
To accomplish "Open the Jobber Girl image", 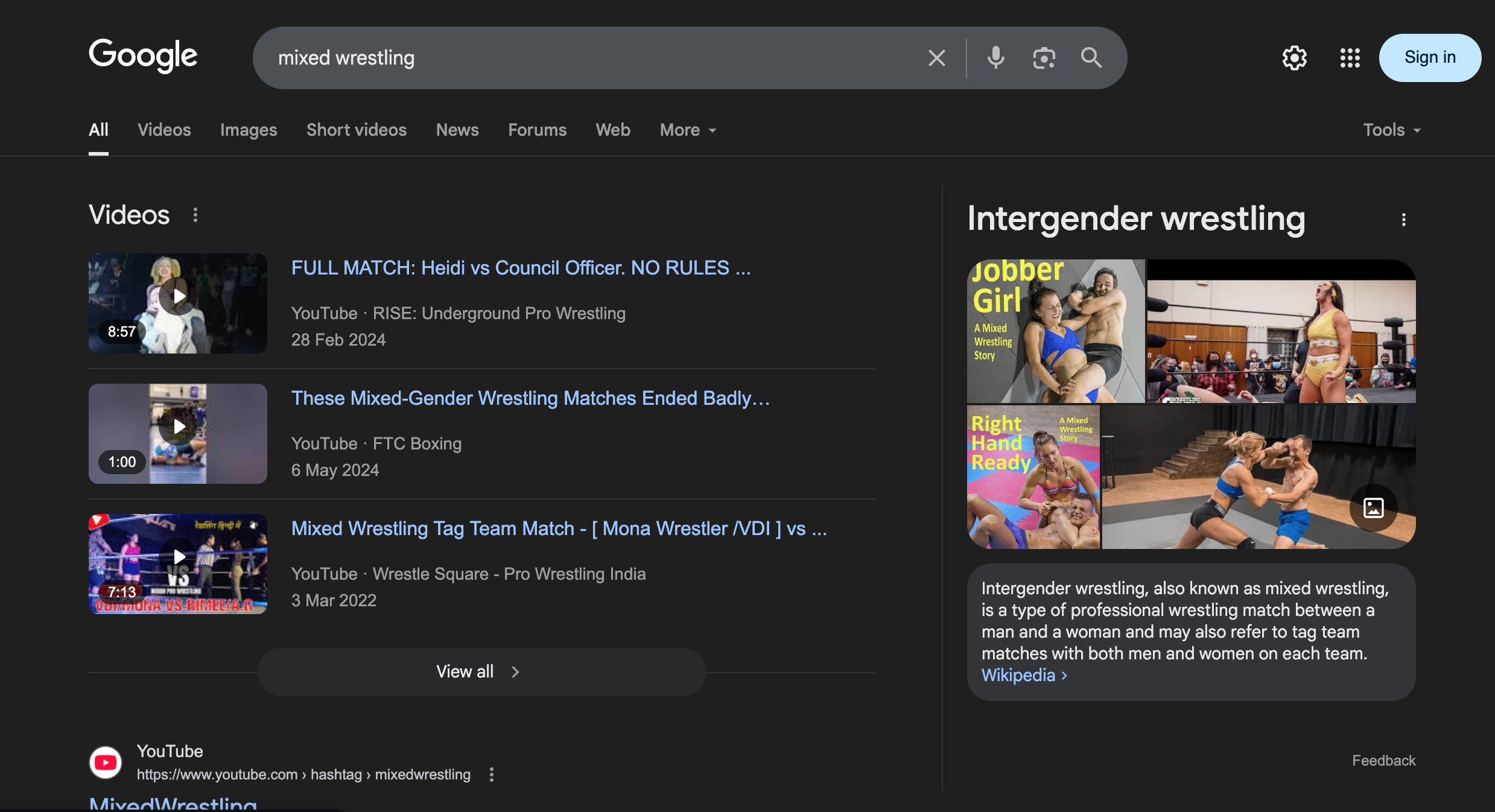I will (x=1056, y=331).
